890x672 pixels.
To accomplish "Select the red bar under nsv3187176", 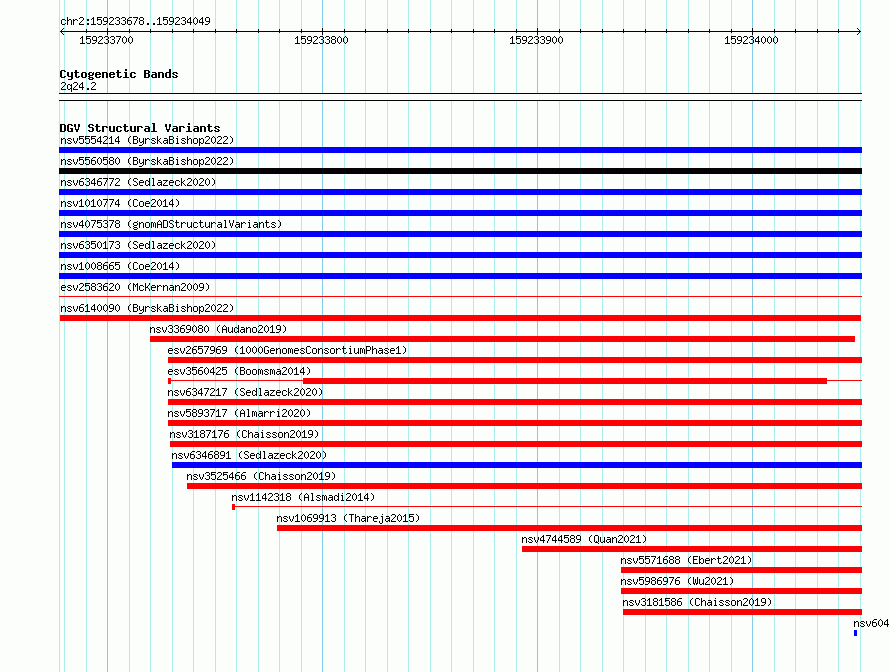I will point(516,444).
